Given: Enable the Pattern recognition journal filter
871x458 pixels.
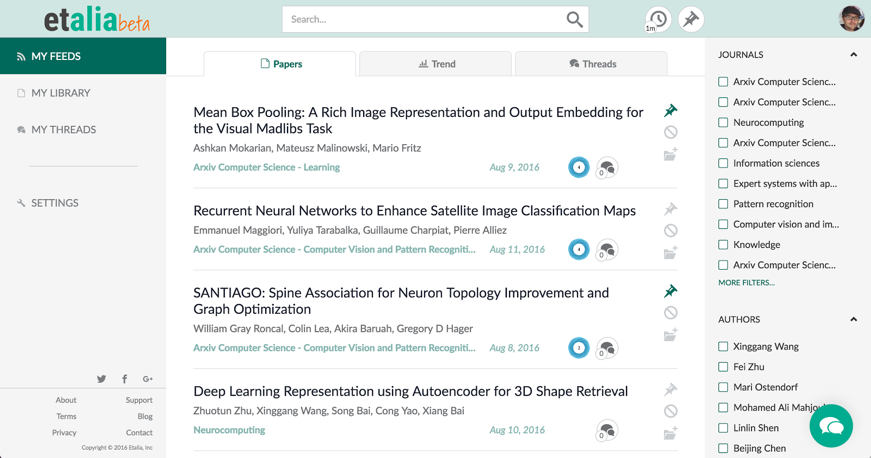Looking at the screenshot, I should coord(723,204).
